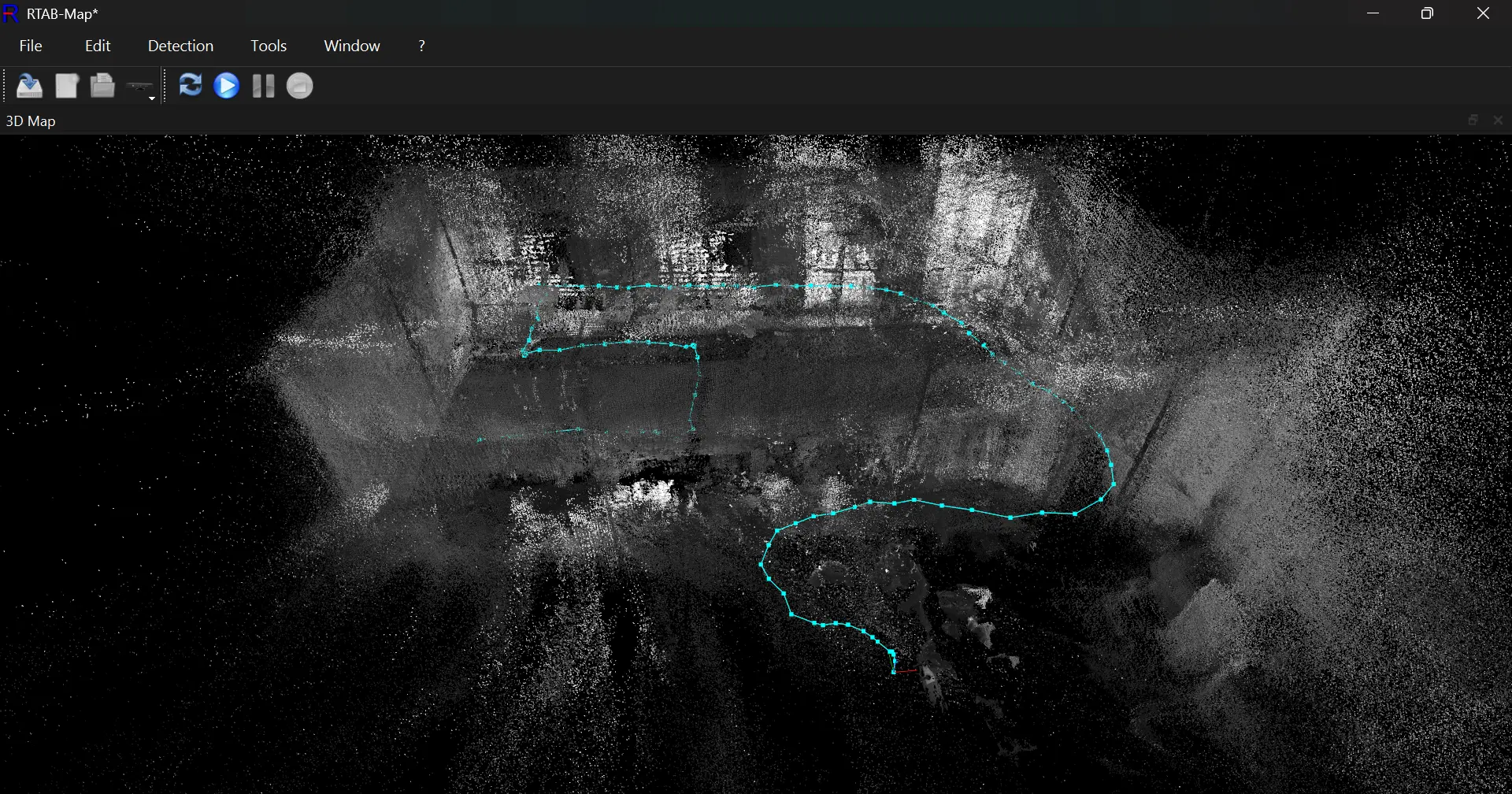Start mapping with the blue play button

coord(227,86)
